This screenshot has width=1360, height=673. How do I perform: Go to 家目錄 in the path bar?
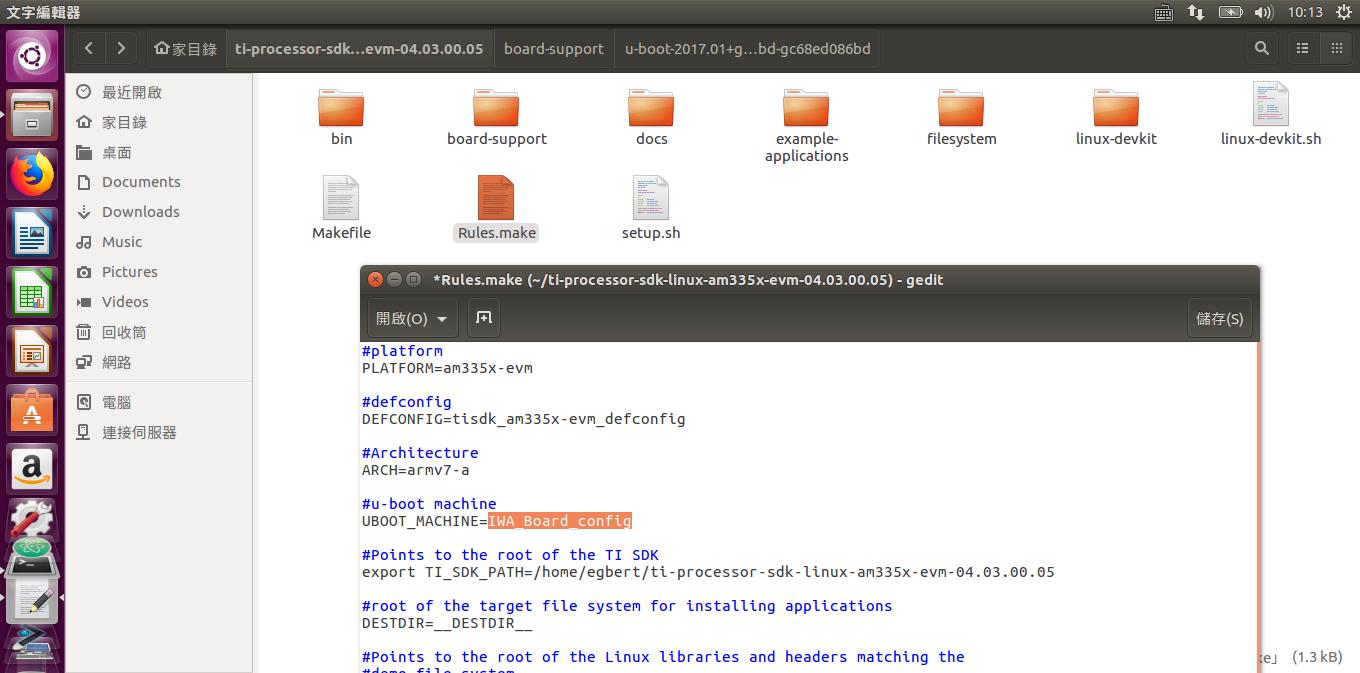coord(186,48)
